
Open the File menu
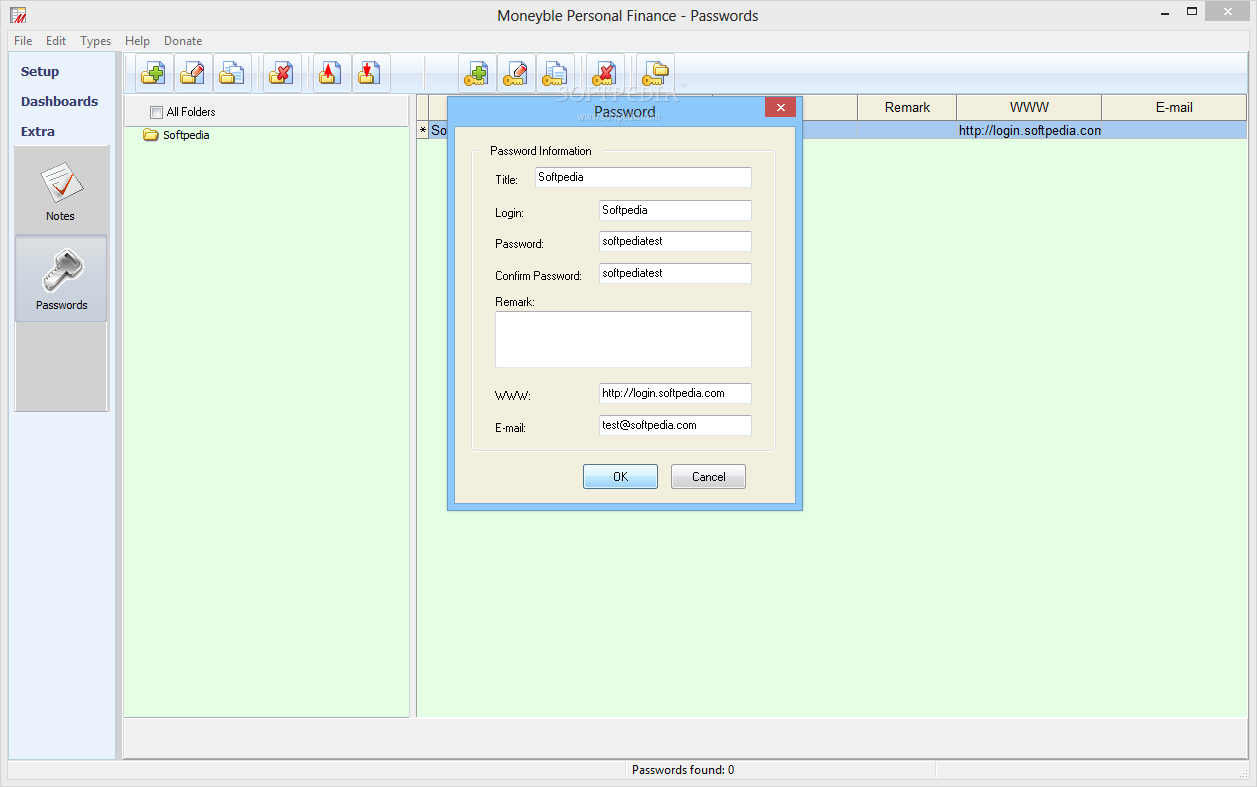[23, 41]
